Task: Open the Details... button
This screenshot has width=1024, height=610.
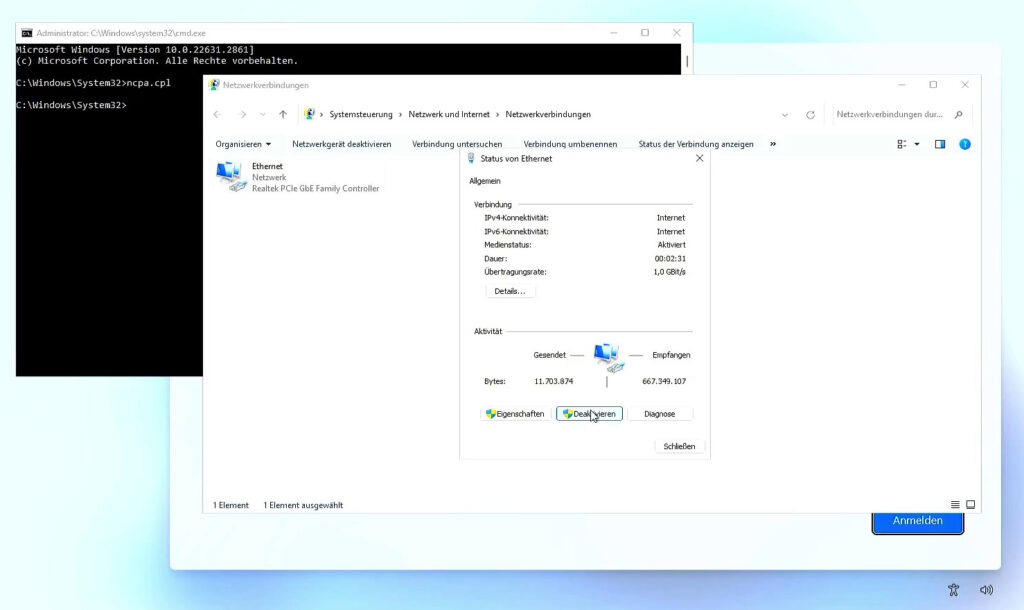Action: coord(510,291)
